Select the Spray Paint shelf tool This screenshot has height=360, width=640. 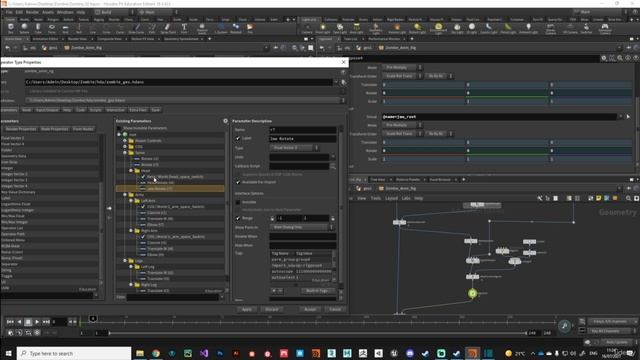click(x=168, y=28)
